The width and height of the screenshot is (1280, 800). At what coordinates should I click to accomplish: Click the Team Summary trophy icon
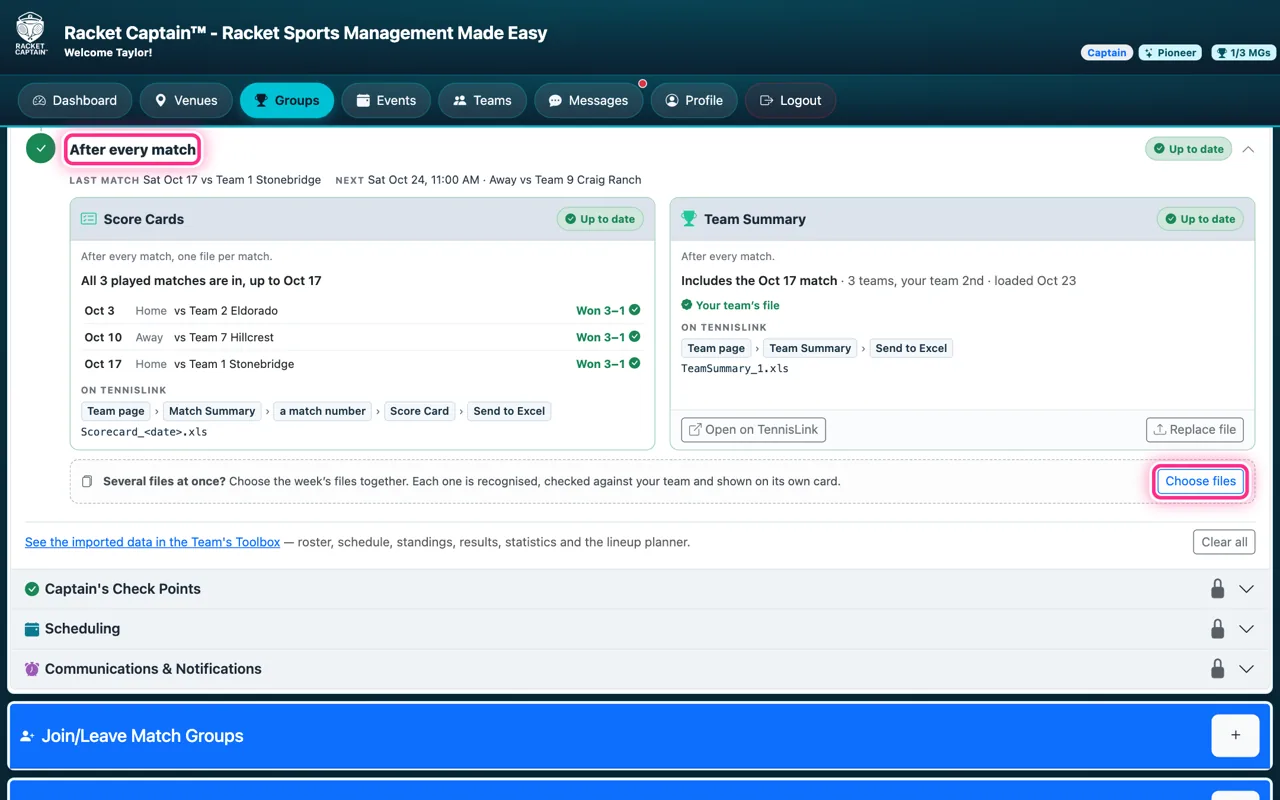(x=689, y=219)
